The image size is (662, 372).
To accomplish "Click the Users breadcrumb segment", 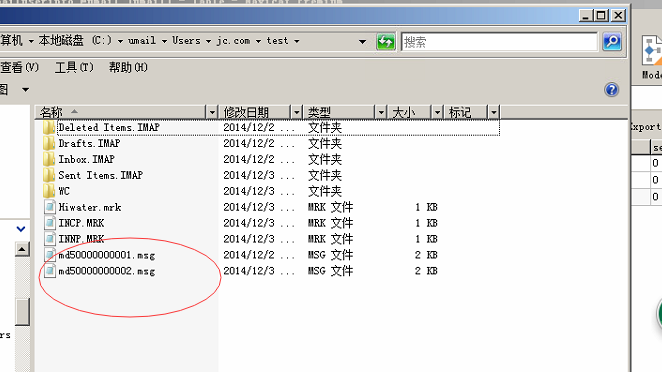I will [x=186, y=41].
